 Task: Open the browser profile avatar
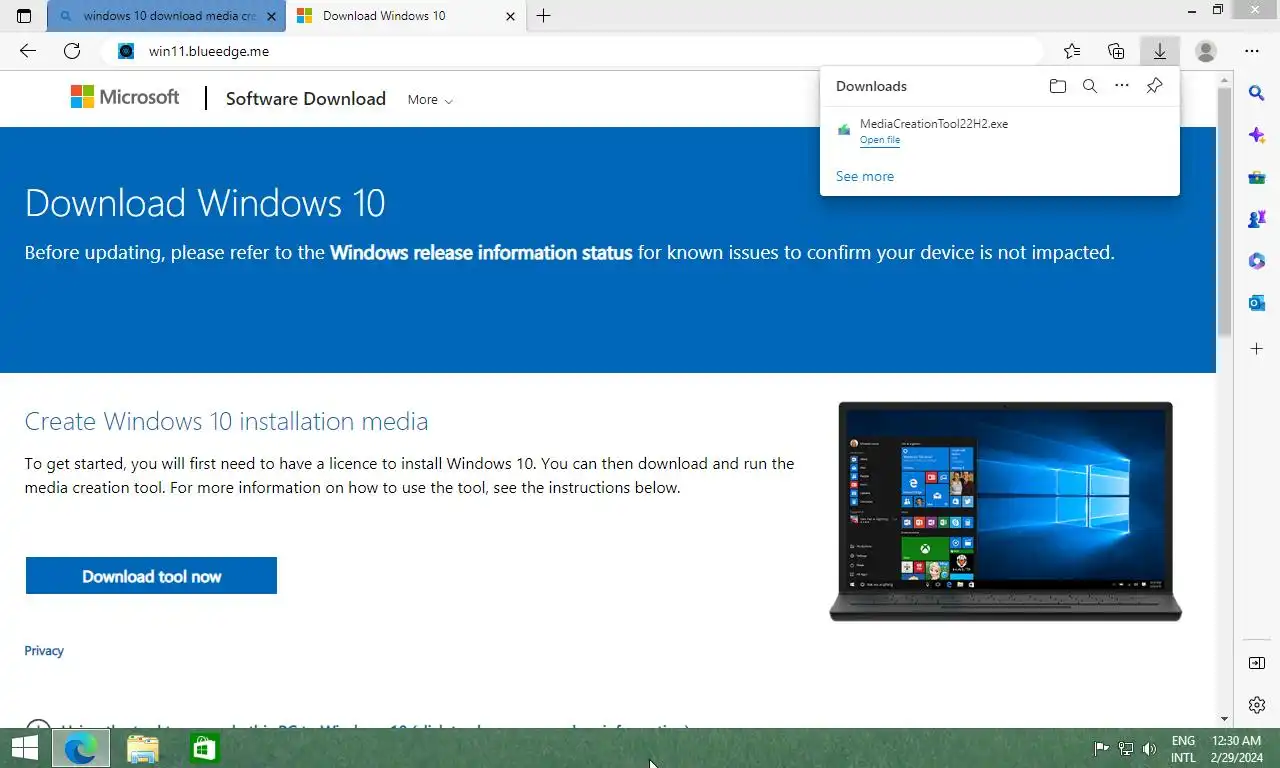coord(1206,51)
